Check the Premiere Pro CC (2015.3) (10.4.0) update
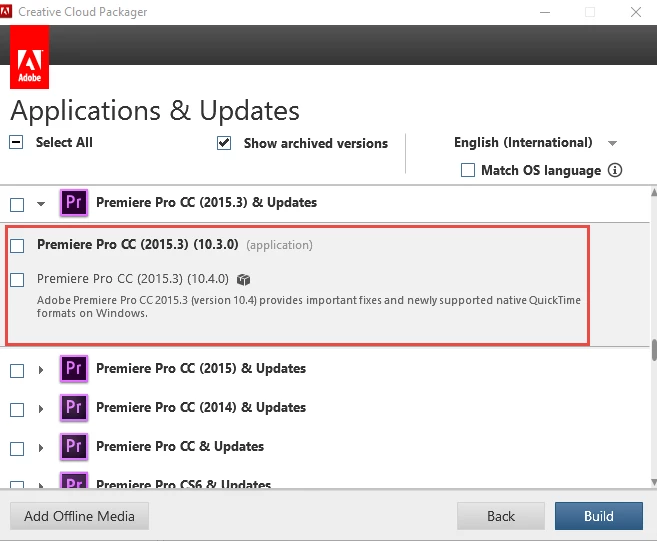657x541 pixels. 17,280
